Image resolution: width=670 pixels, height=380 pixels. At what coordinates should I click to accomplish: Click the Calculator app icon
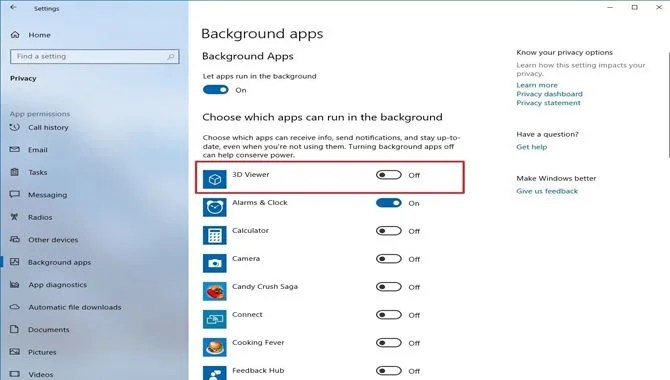[x=215, y=235]
